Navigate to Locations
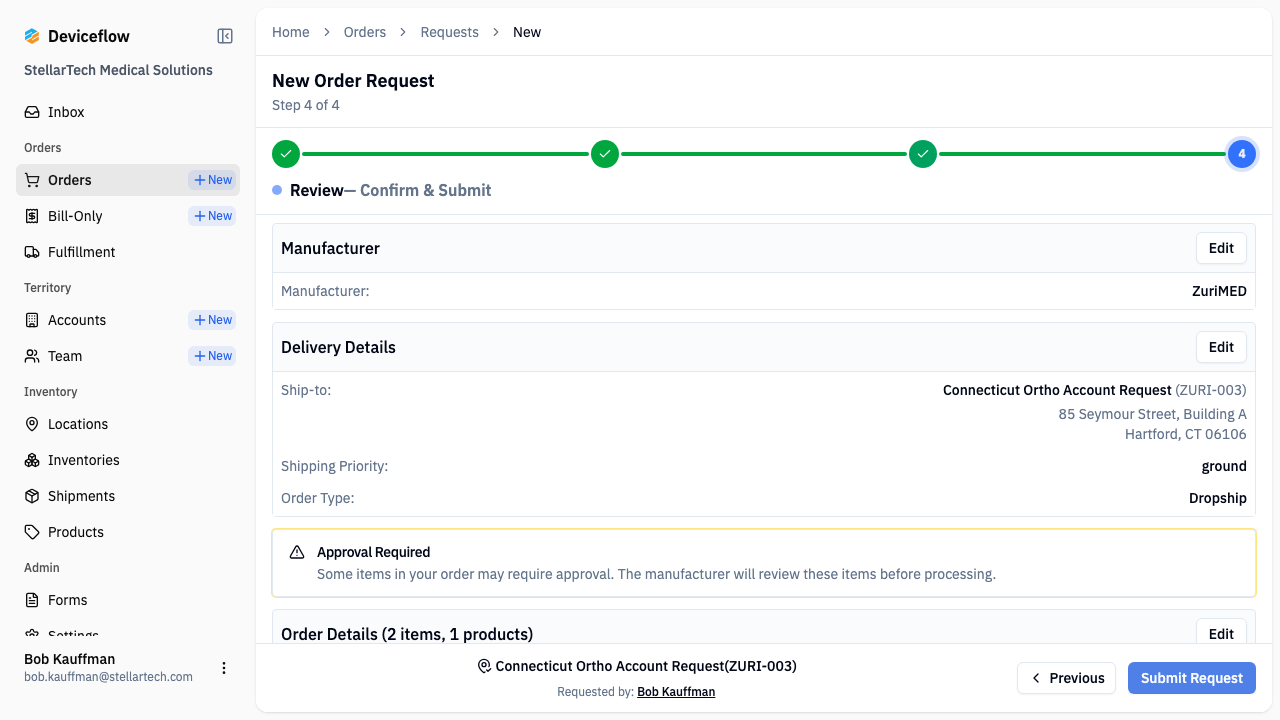Screen dimensions: 1280x720 pos(128,424)
